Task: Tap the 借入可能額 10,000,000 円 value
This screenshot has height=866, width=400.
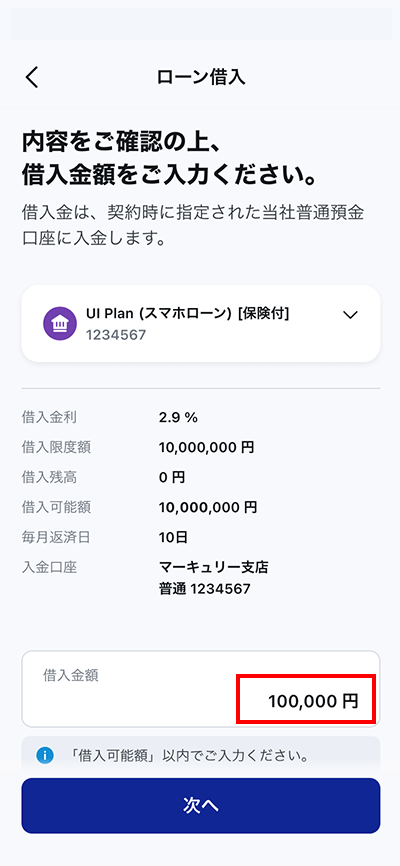Action: (208, 507)
